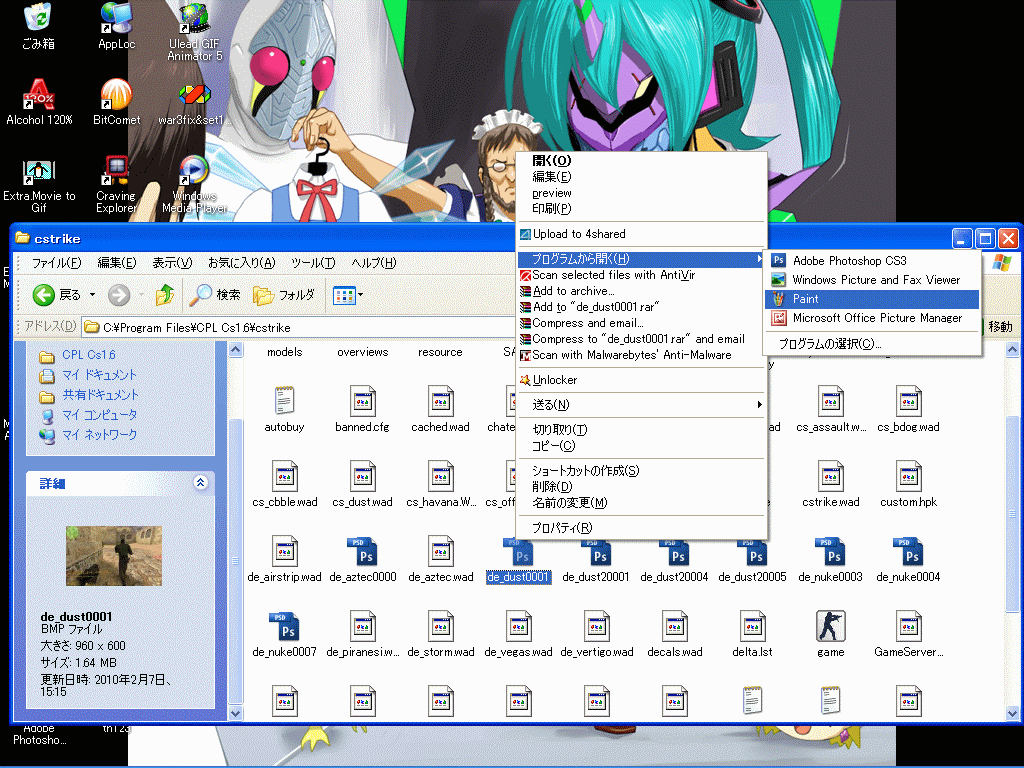Click CPL Cs1.6 link in sidebar
Image resolution: width=1024 pixels, height=768 pixels.
click(88, 355)
